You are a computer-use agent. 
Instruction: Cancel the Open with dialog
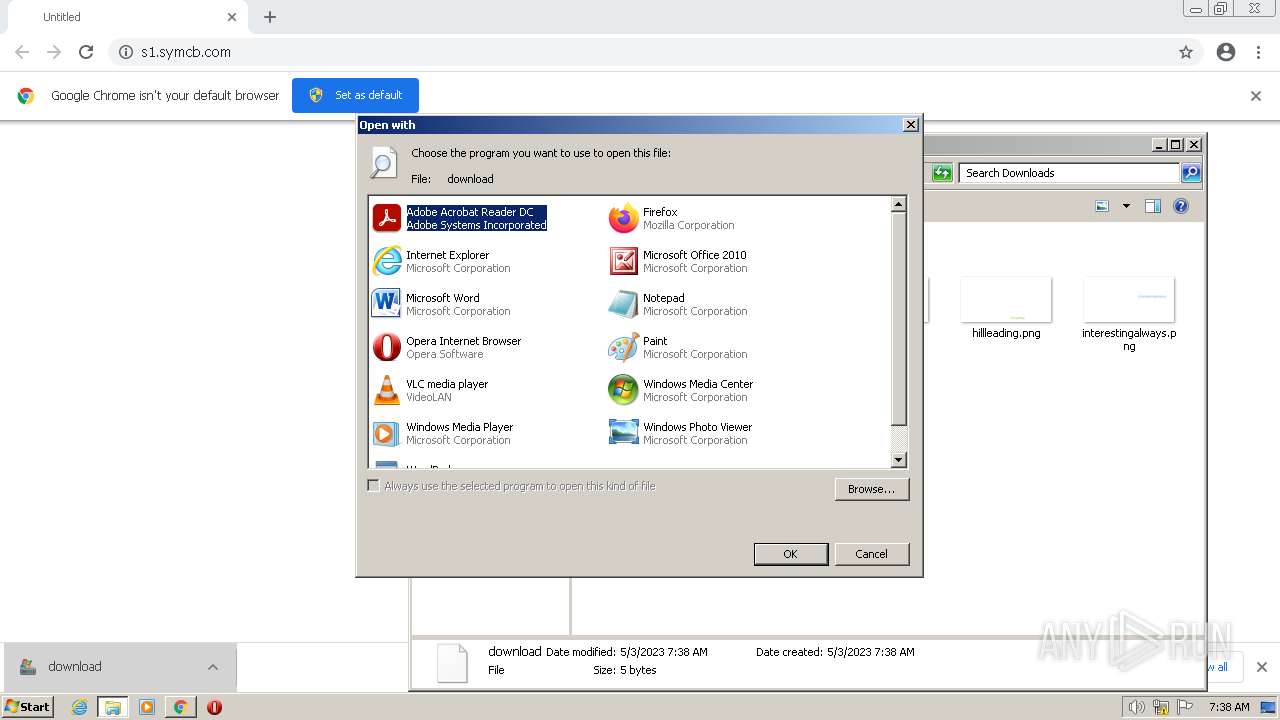[871, 554]
